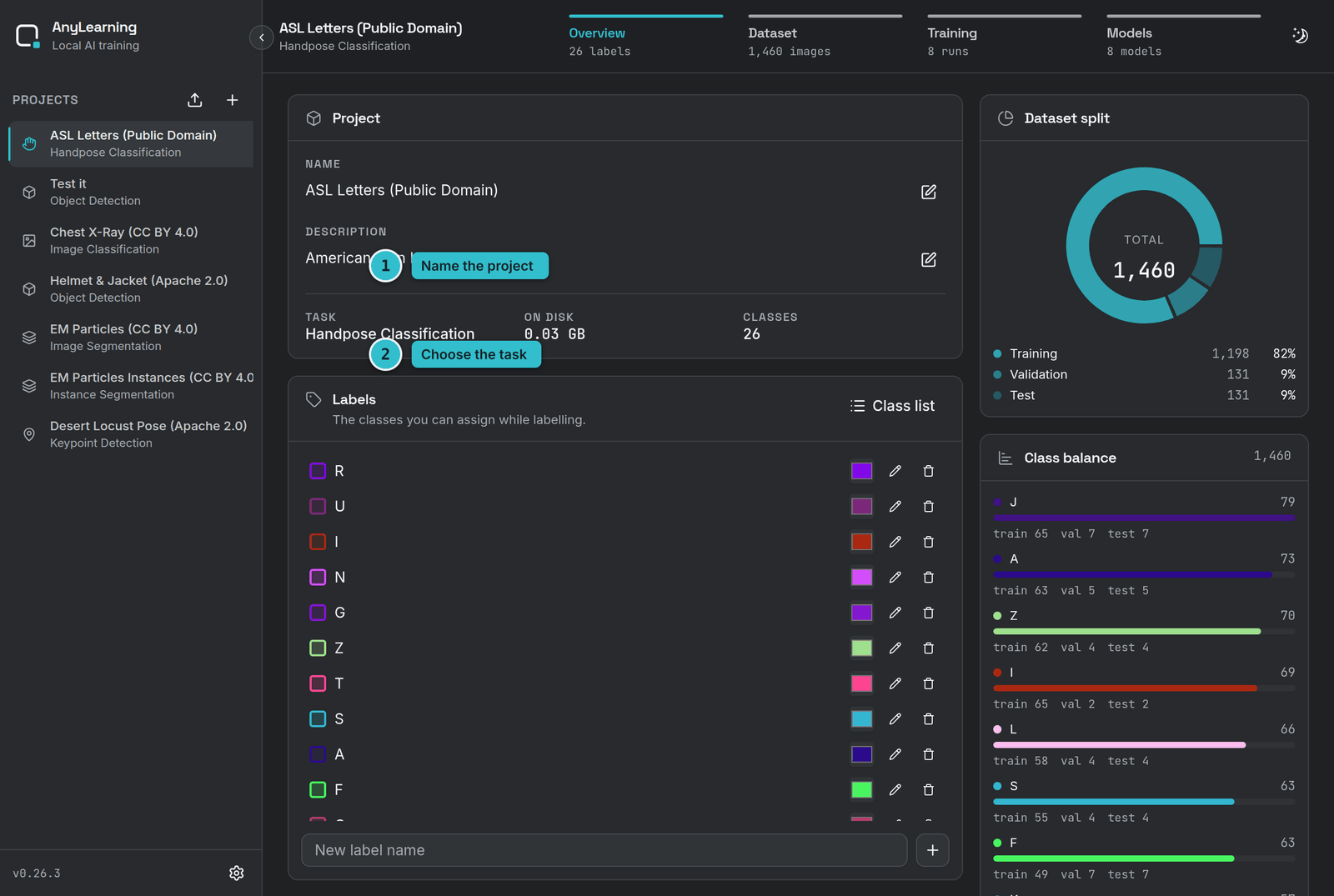The image size is (1334, 896).
Task: Toggle the dark mode moon icon
Action: tap(1300, 36)
